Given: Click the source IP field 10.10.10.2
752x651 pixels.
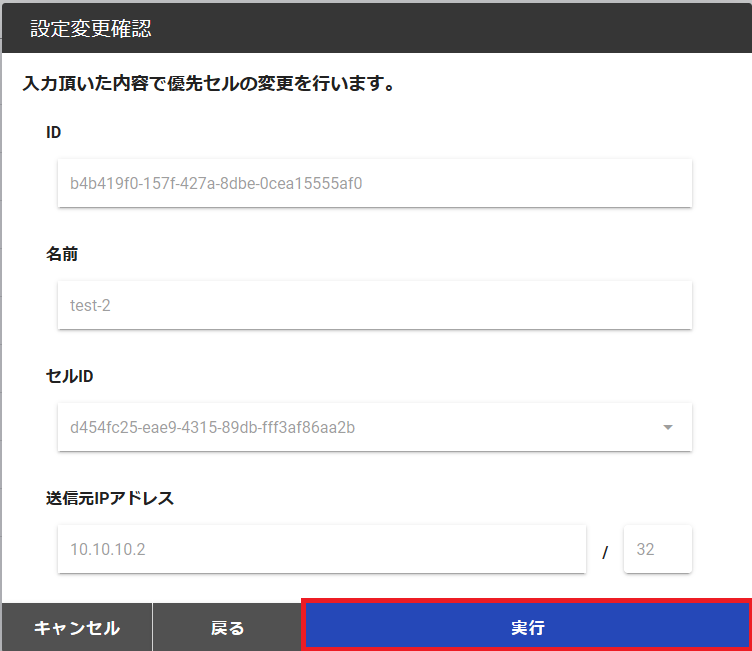Looking at the screenshot, I should 322,549.
